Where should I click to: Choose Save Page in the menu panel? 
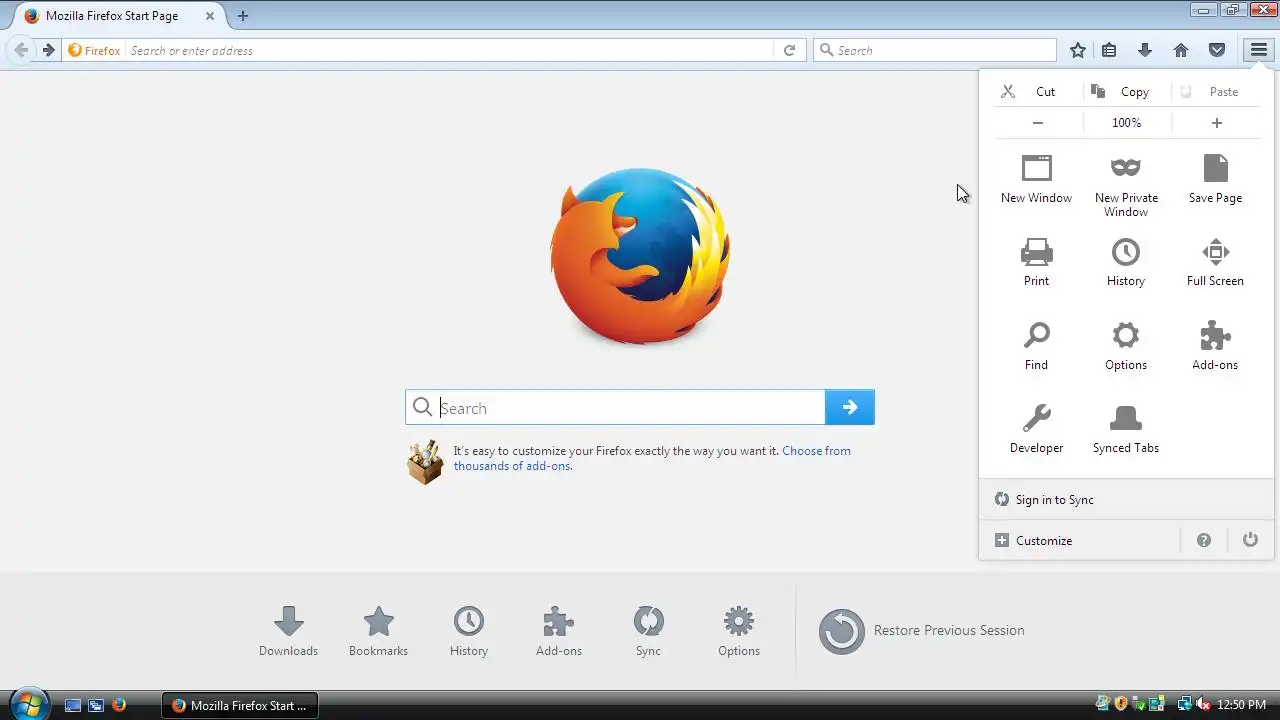tap(1215, 180)
